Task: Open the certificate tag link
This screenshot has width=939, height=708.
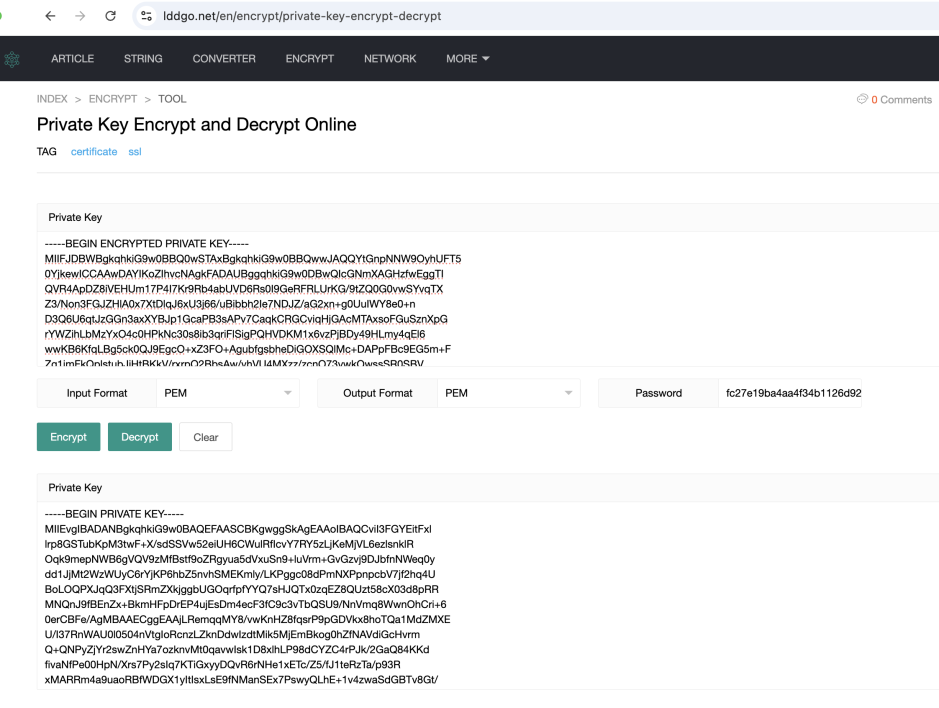Action: 94,152
